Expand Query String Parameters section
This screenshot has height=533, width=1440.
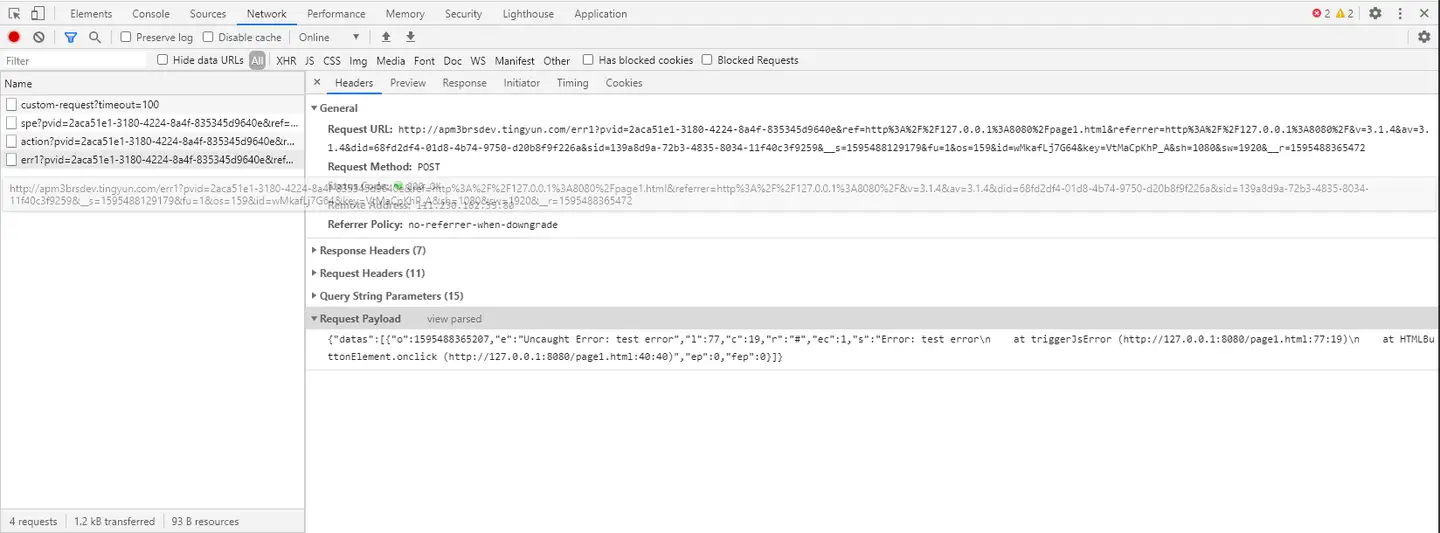pyautogui.click(x=391, y=296)
